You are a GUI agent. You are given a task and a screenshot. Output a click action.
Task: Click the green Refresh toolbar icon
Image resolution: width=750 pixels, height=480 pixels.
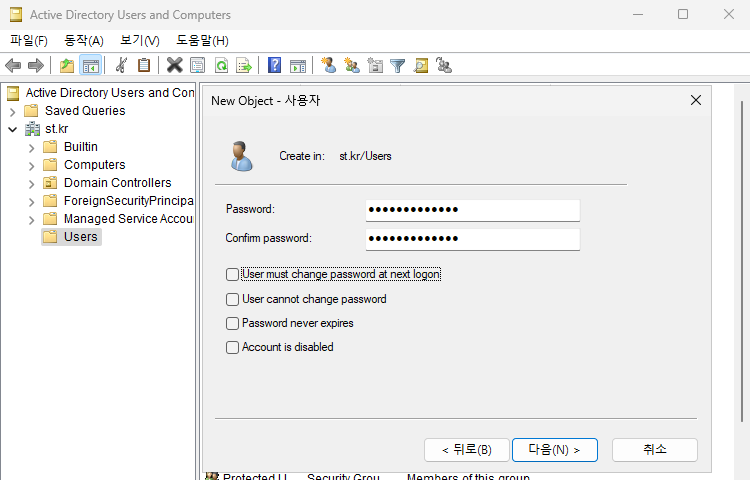[221, 65]
